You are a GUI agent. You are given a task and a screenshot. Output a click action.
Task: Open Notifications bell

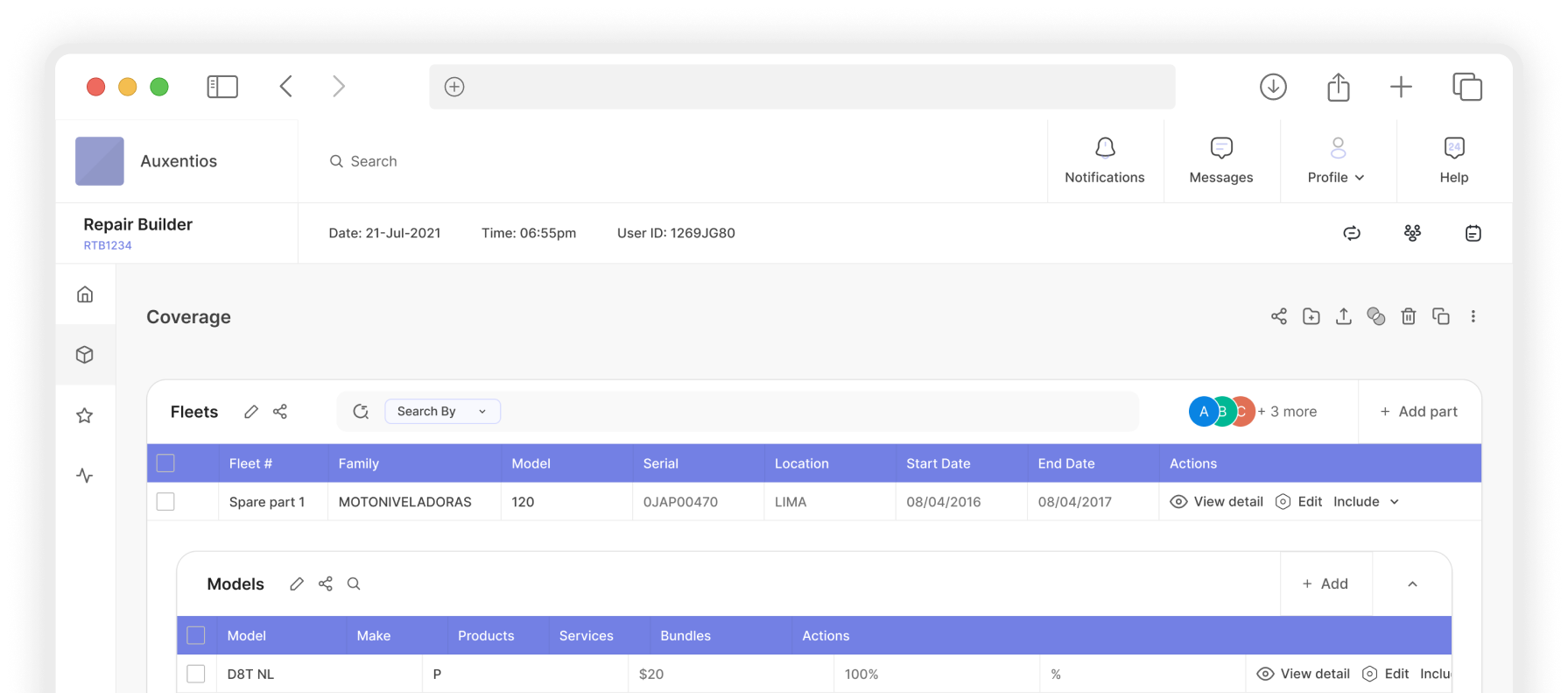point(1105,161)
